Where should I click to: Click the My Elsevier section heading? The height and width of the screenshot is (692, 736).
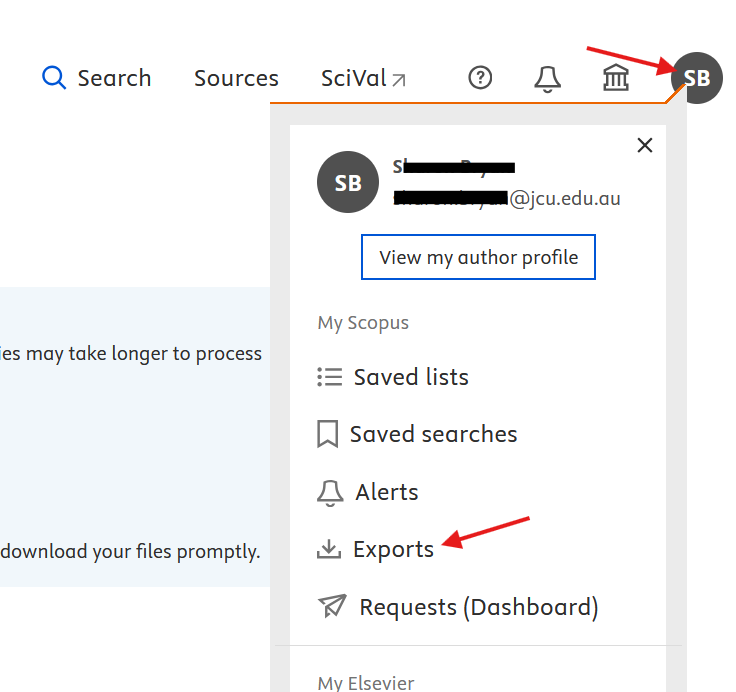click(x=366, y=683)
